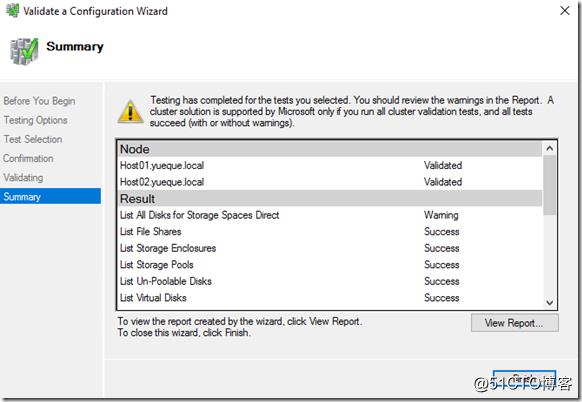Select the Testing Options step

(36, 120)
